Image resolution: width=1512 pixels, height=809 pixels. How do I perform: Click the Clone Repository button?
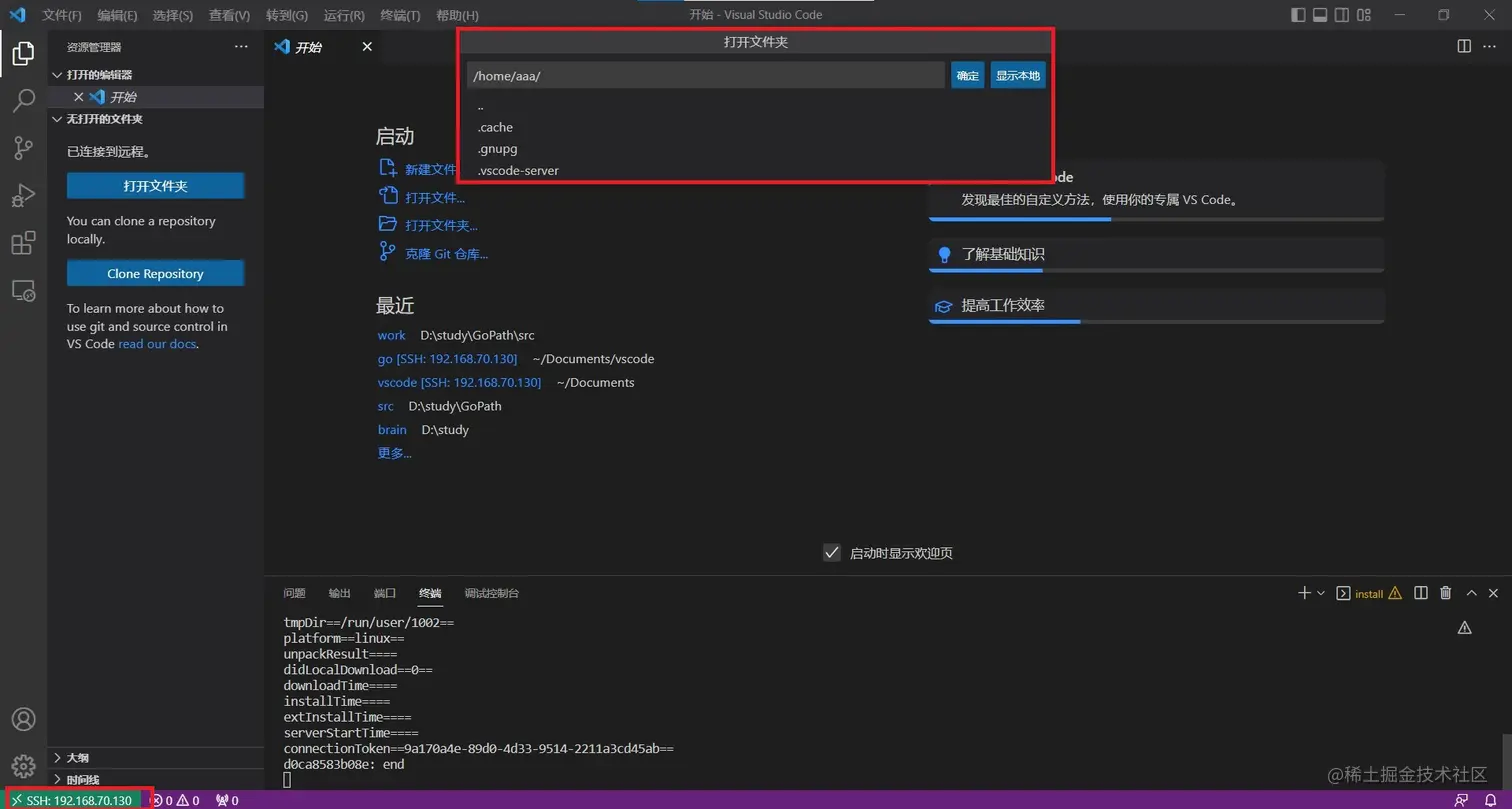pos(156,274)
